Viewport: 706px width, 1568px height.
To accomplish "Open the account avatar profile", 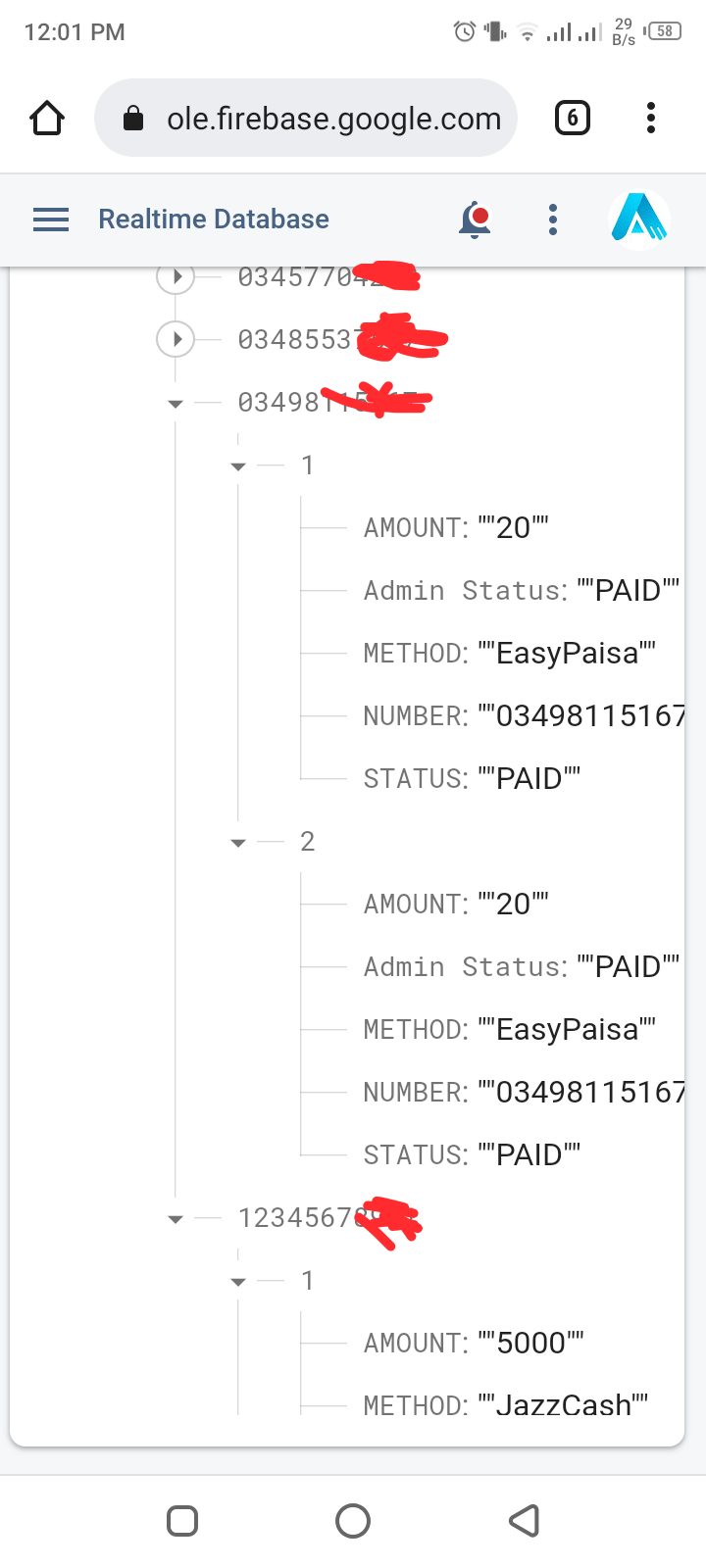I will point(638,220).
